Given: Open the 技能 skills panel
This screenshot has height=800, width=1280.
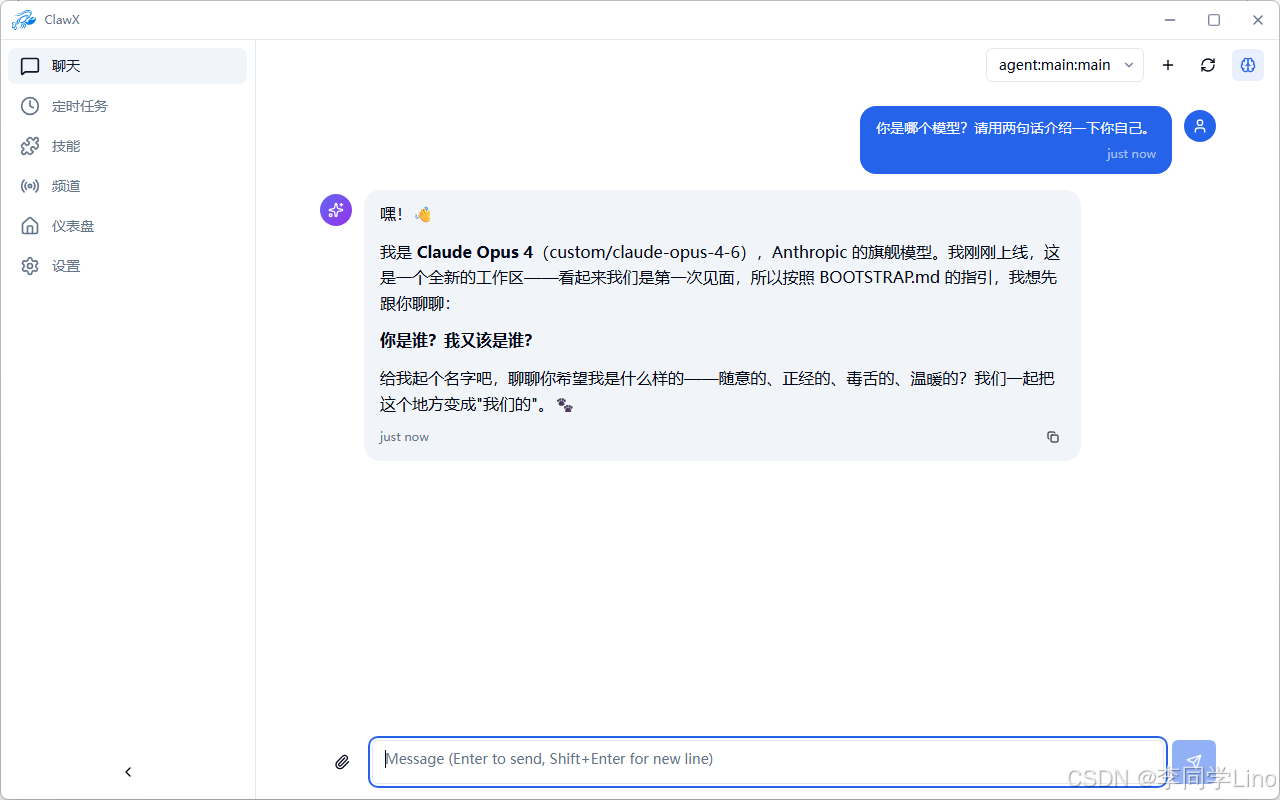Looking at the screenshot, I should click(x=66, y=145).
